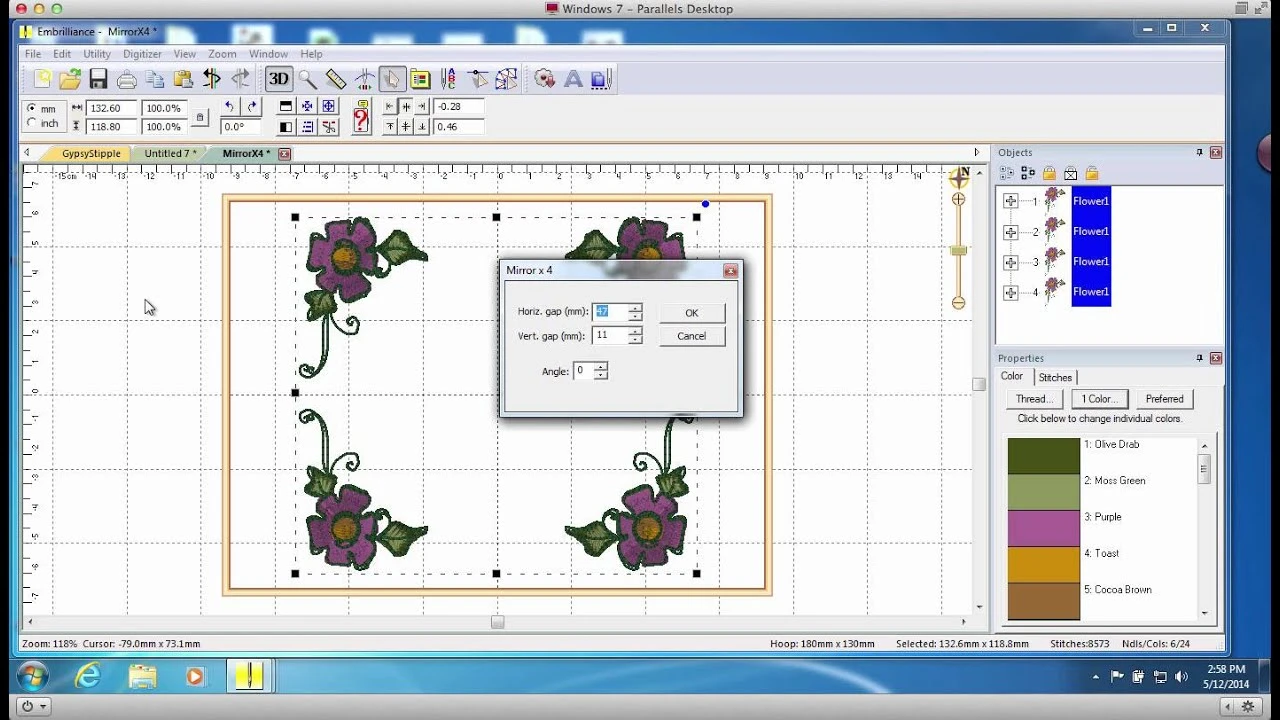
Task: Rotate left with the counterclockwise arrow
Action: (x=229, y=106)
